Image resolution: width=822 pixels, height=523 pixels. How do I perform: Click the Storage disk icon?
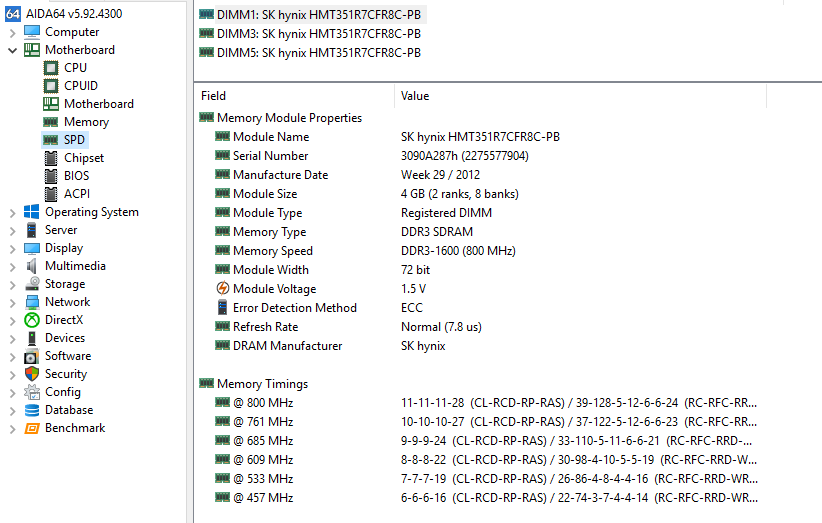pos(31,284)
